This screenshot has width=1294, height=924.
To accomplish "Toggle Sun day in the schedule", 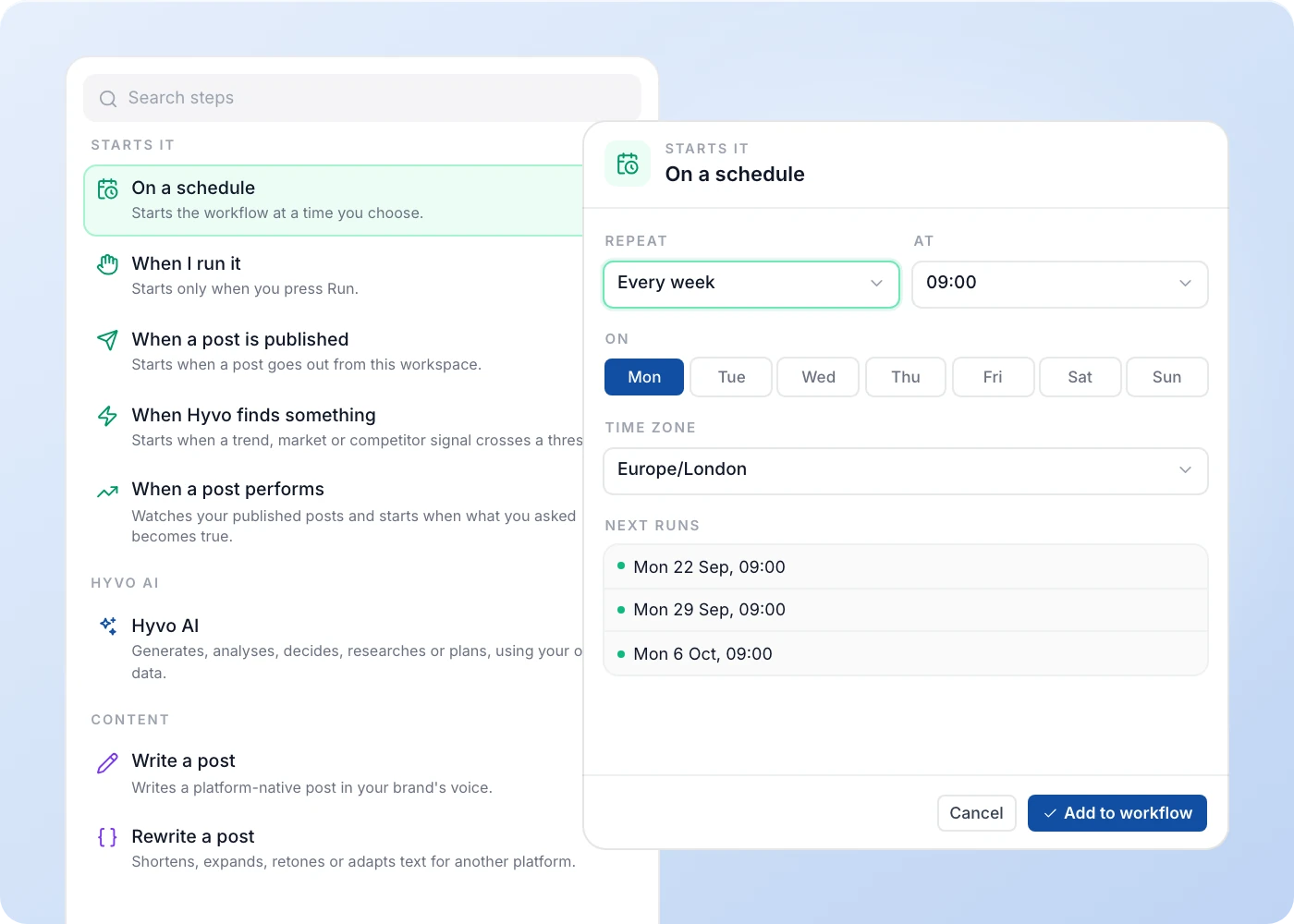I will coord(1166,377).
